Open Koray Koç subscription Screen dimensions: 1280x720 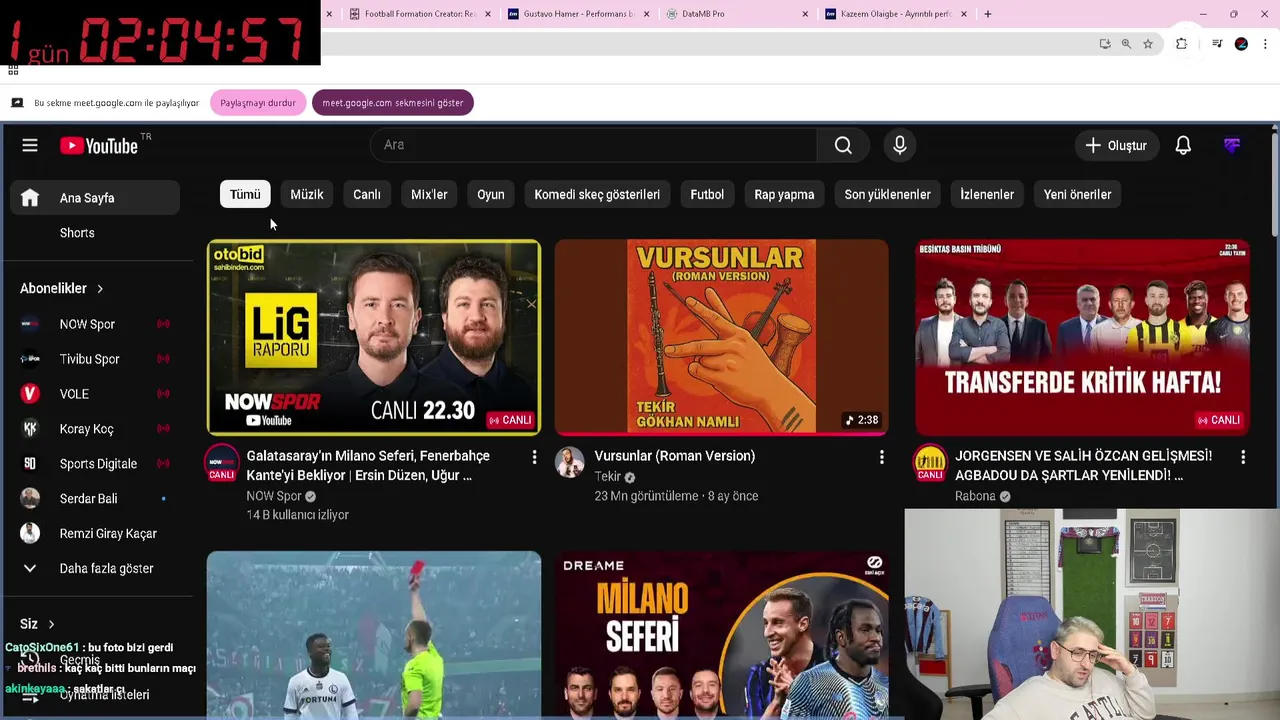[97, 429]
